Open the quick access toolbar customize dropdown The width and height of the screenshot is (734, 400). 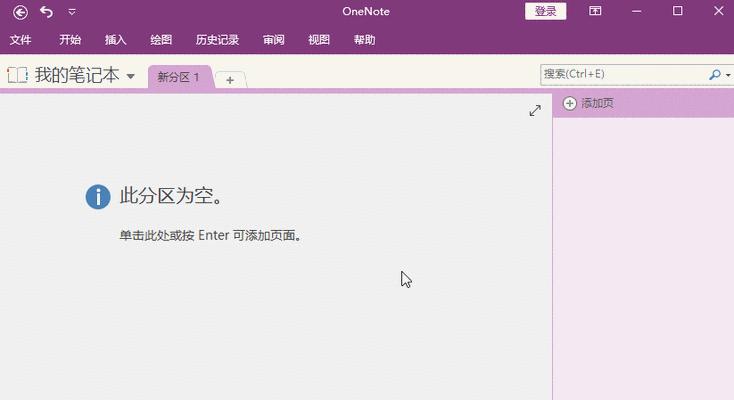click(72, 12)
